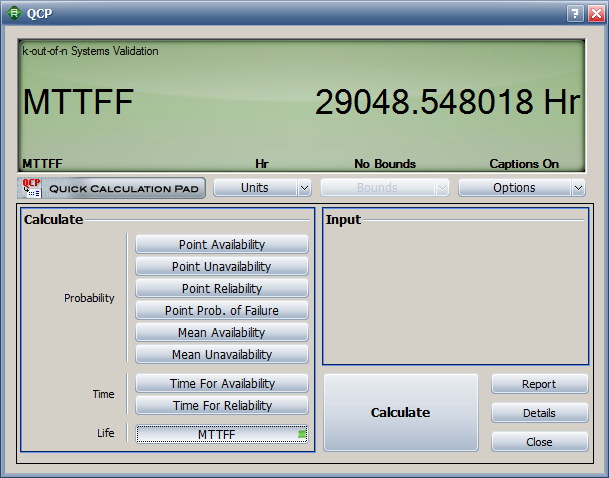Select Time For Reliability calculation
This screenshot has width=609, height=478.
(222, 405)
